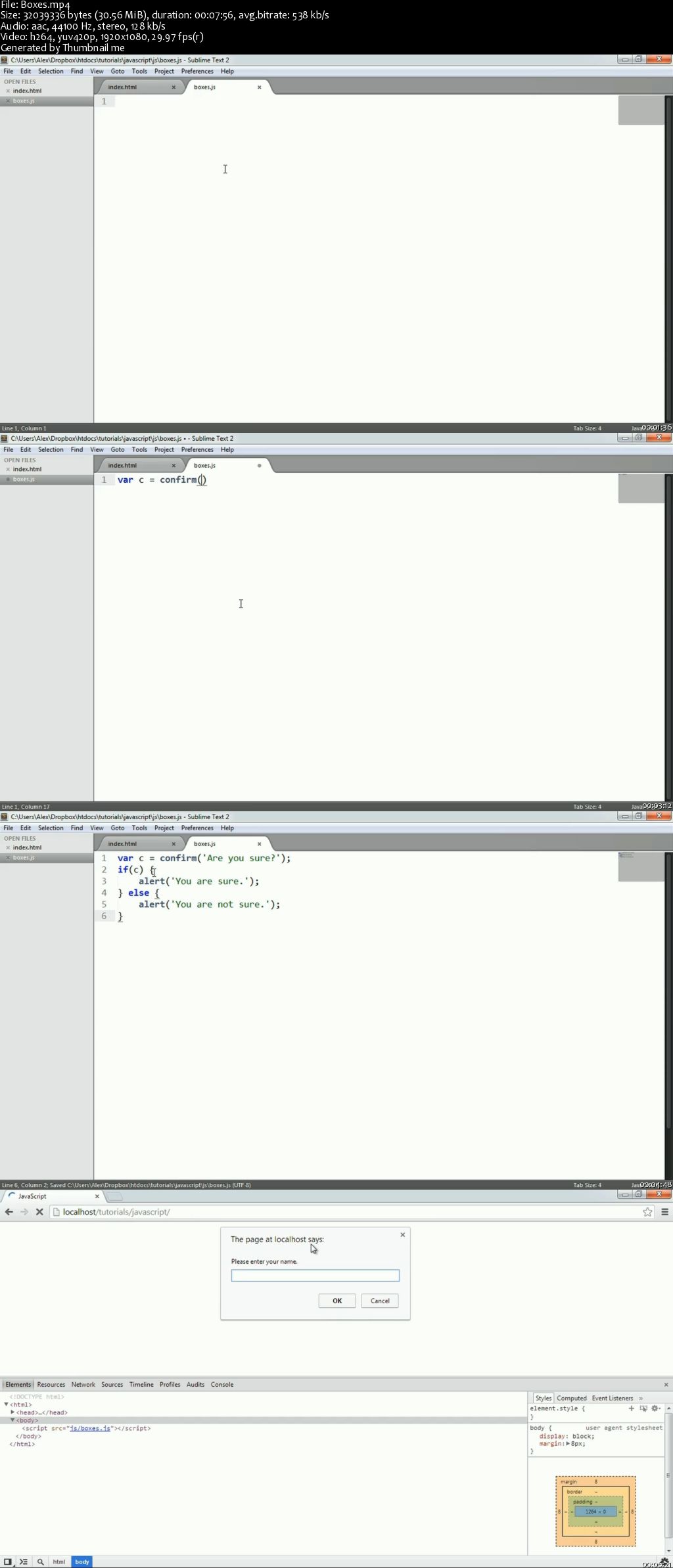The image size is (673, 1568).
Task: Open Goto menu in the 'confirm(' Sublime window
Action: (118, 449)
